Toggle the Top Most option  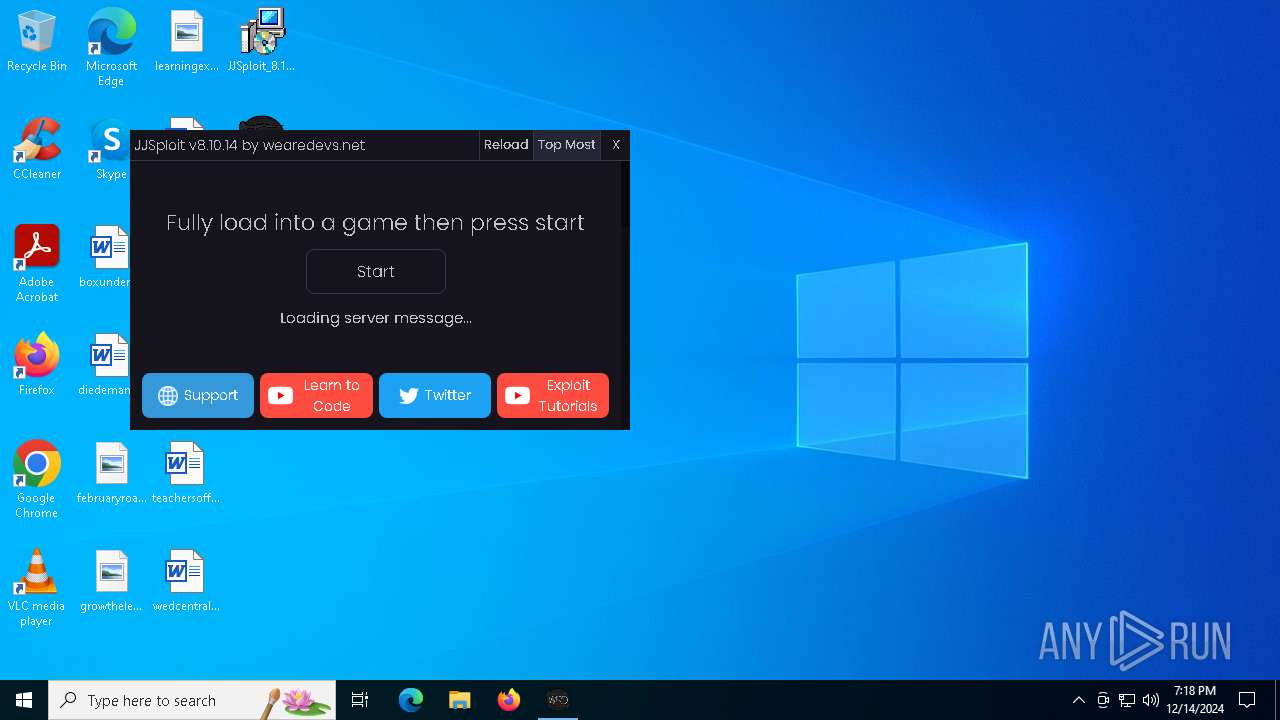[567, 145]
